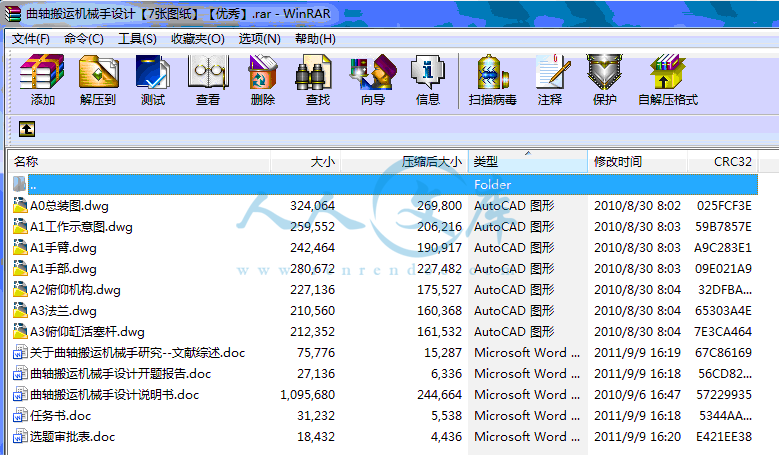Click size value 324,064
779x455 pixels.
click(x=312, y=205)
